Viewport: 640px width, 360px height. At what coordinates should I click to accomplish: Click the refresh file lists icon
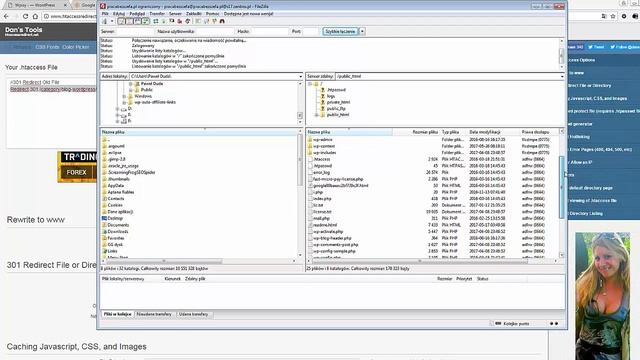pos(156,21)
